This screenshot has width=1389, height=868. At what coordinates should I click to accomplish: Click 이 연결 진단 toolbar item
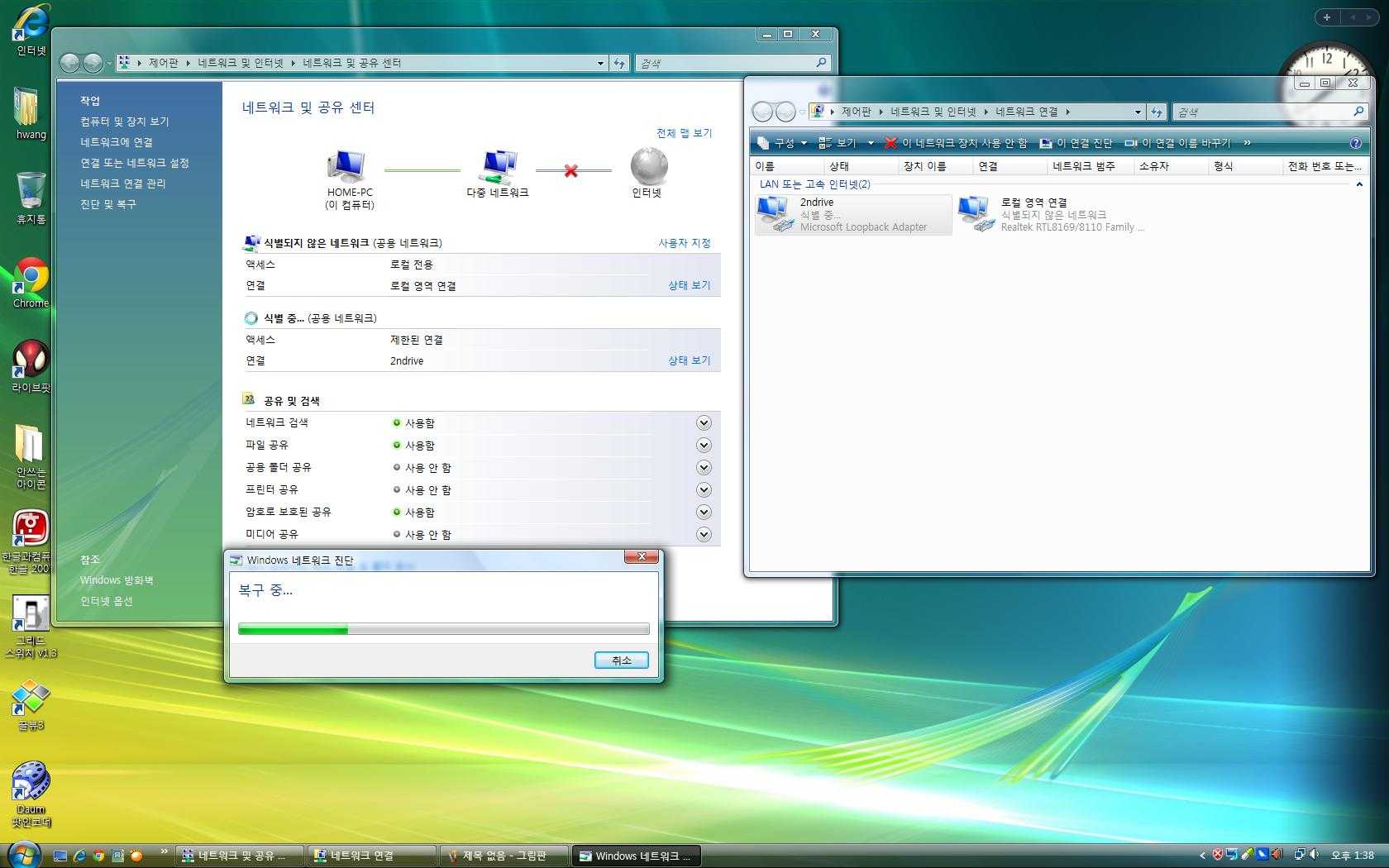point(1076,143)
